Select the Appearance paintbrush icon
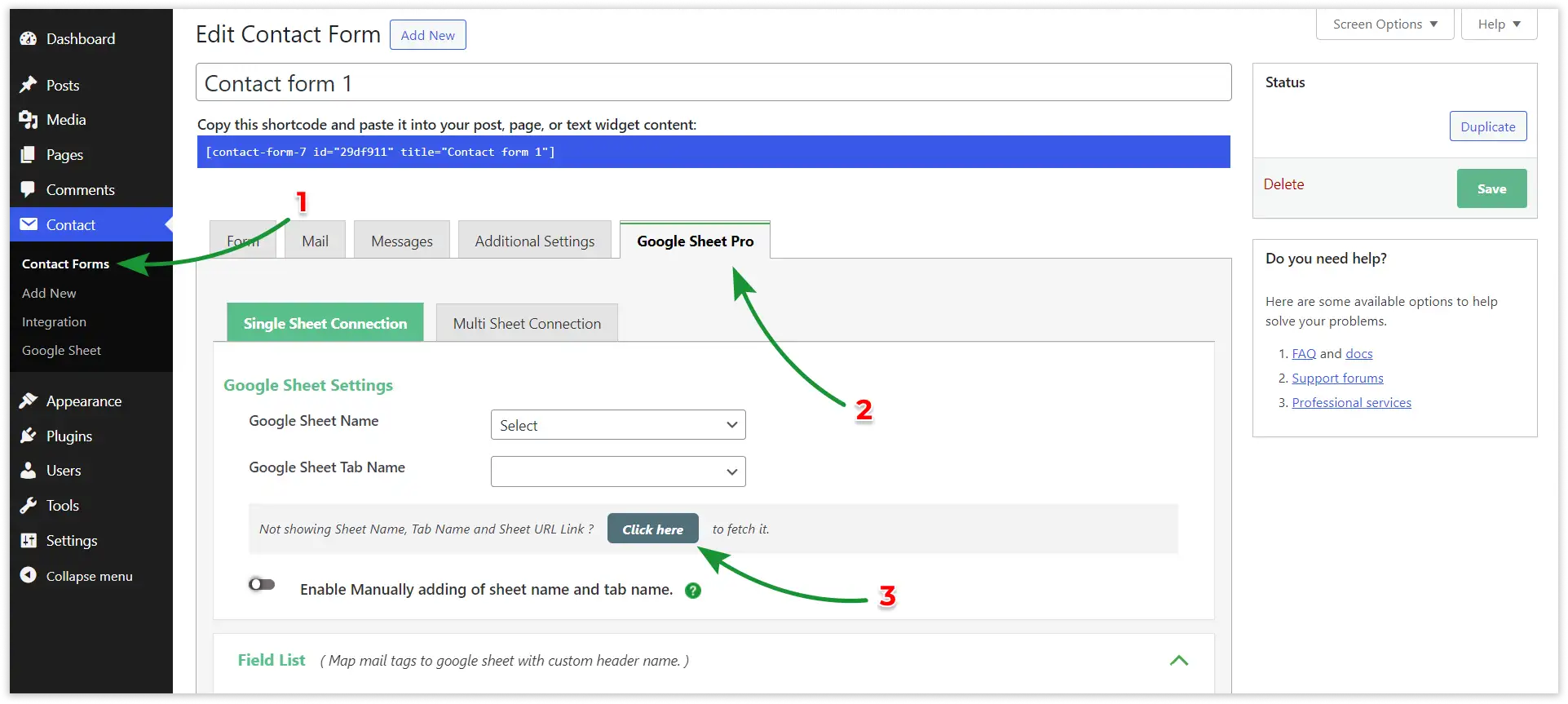 29,401
